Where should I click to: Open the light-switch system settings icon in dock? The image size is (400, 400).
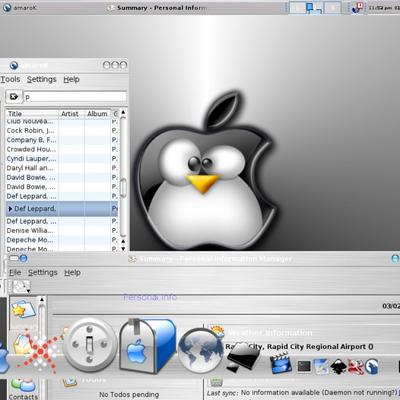tap(90, 345)
